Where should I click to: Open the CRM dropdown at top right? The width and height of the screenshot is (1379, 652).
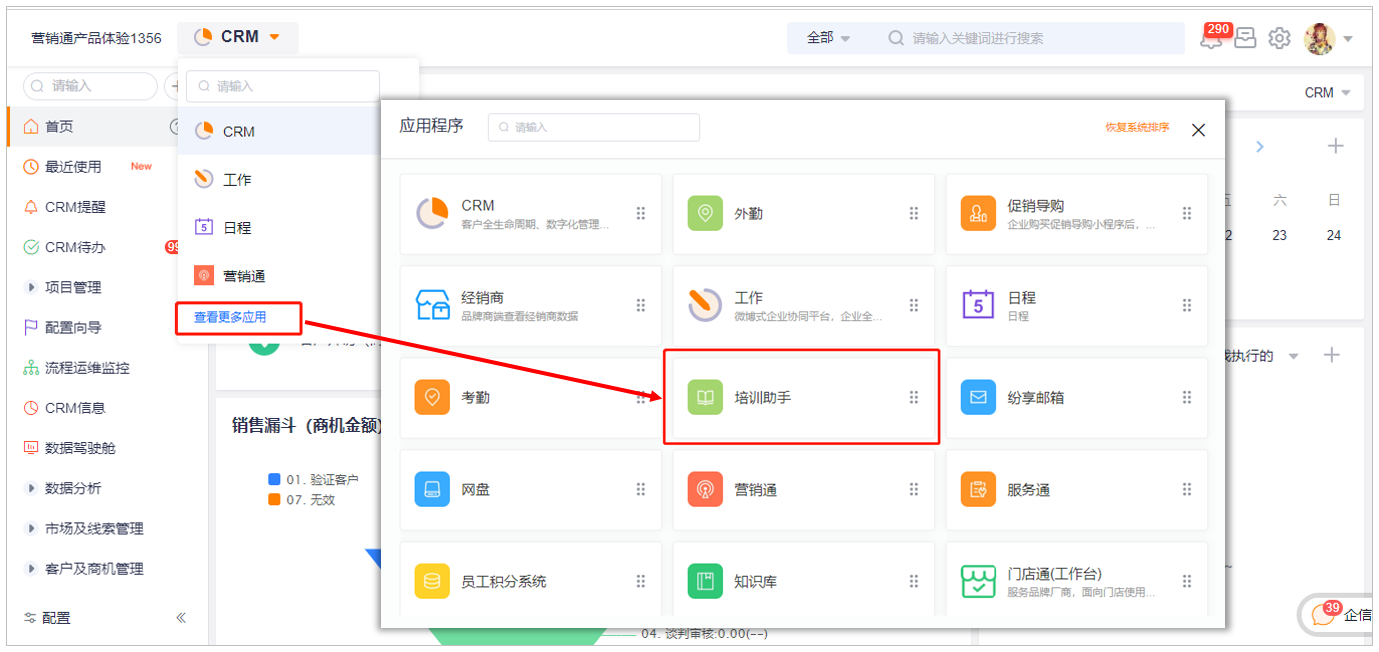1327,92
